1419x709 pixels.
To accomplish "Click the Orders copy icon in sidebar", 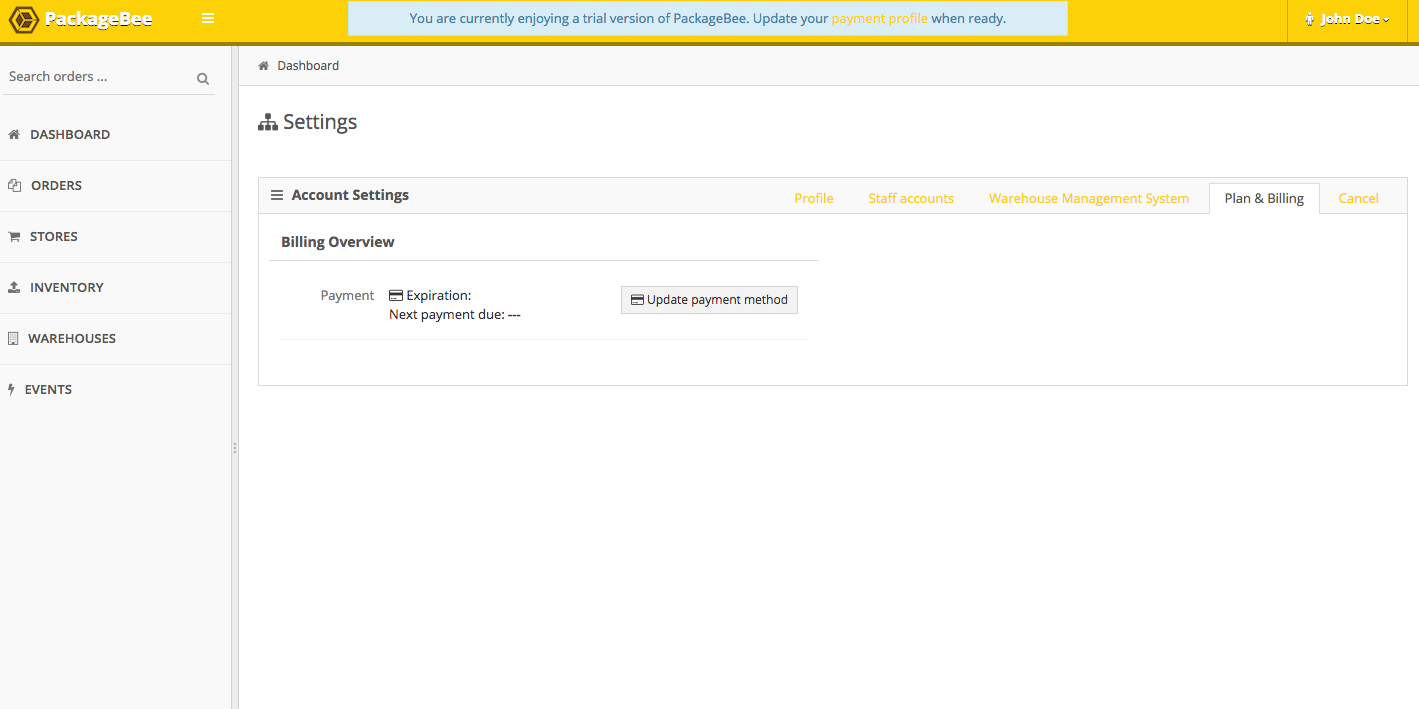I will tap(14, 185).
